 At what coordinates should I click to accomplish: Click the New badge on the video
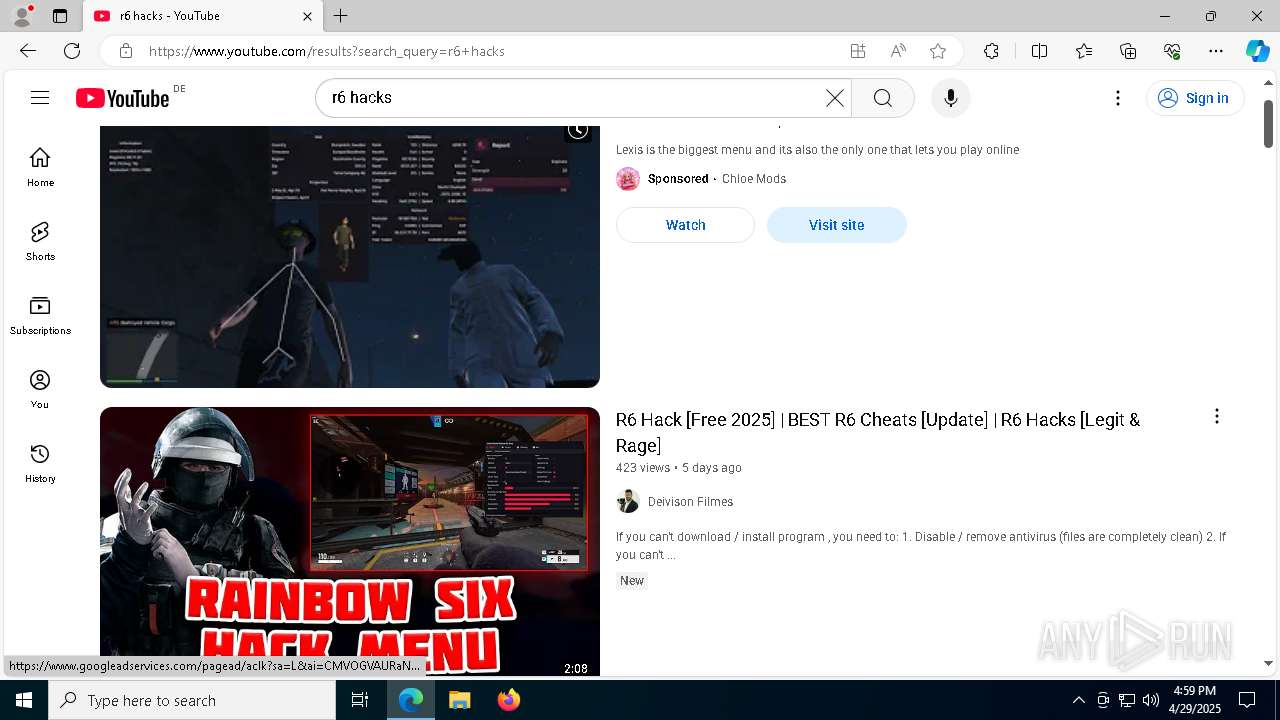coord(632,581)
